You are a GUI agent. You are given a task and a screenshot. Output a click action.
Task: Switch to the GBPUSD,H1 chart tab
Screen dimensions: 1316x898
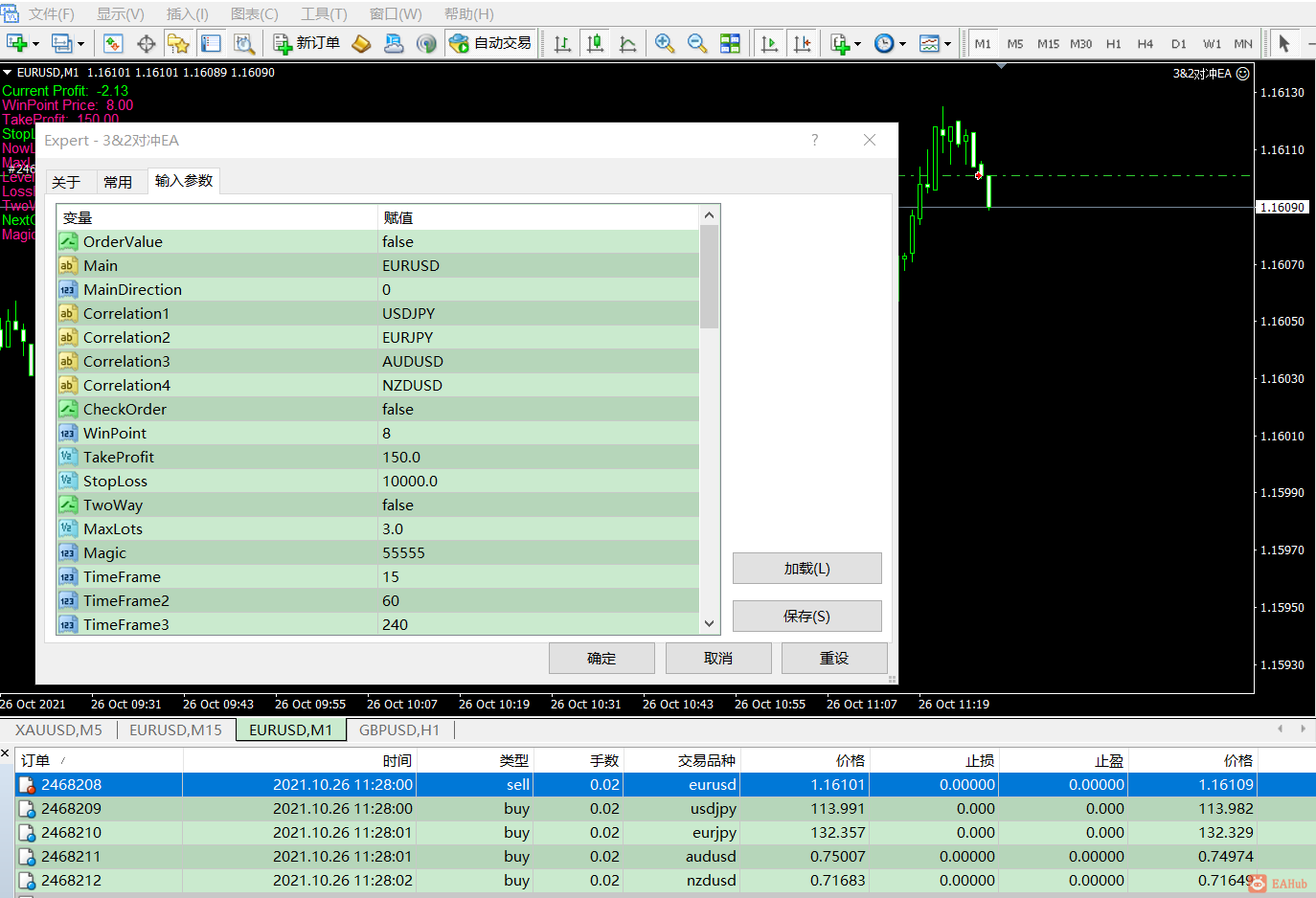[399, 730]
